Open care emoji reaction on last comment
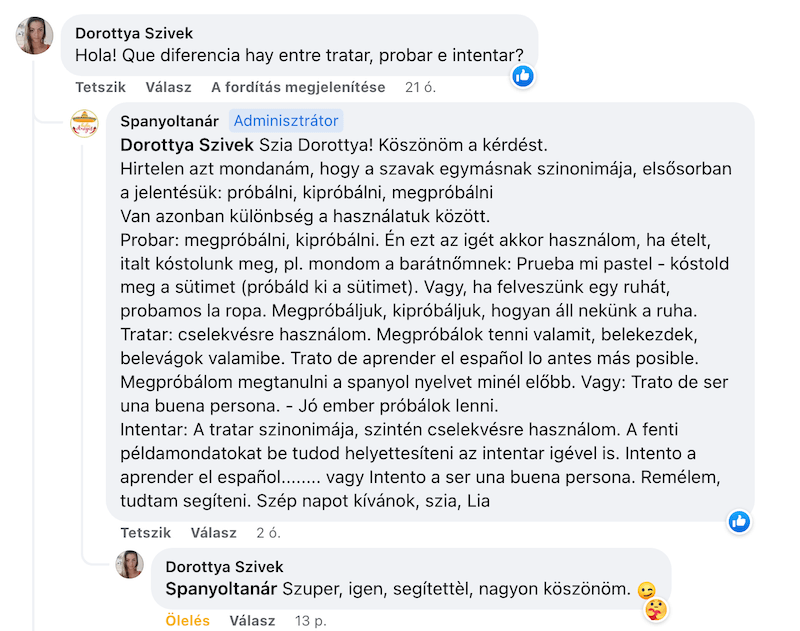The width and height of the screenshot is (800, 631). pos(656,610)
